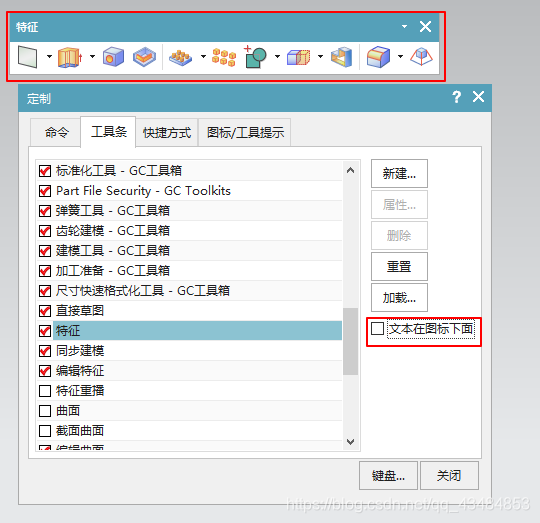Open 特征 toolbar options arrow
The height and width of the screenshot is (523, 540).
click(404, 27)
